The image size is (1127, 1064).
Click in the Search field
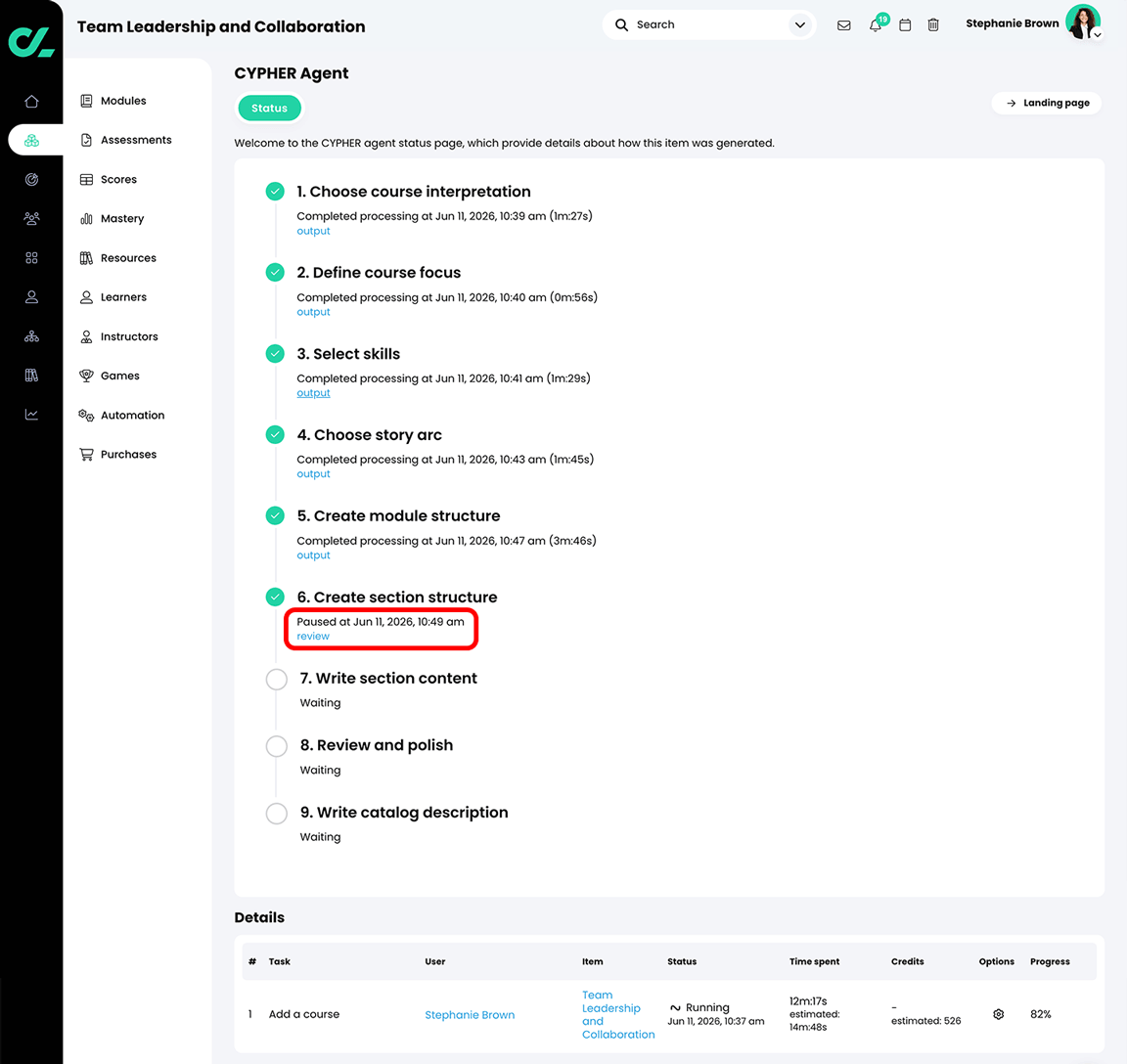point(708,24)
